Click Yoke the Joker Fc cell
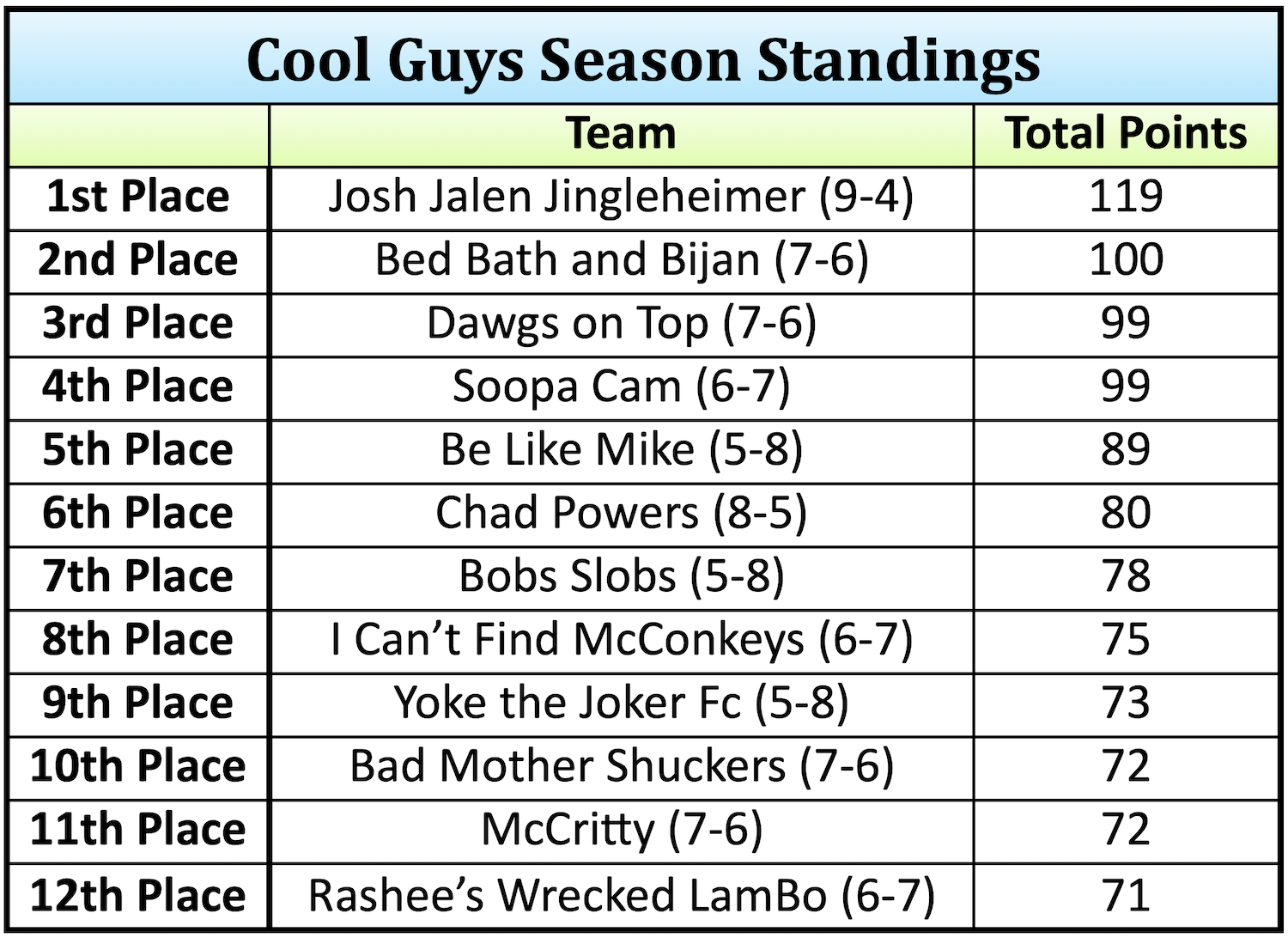 621,703
